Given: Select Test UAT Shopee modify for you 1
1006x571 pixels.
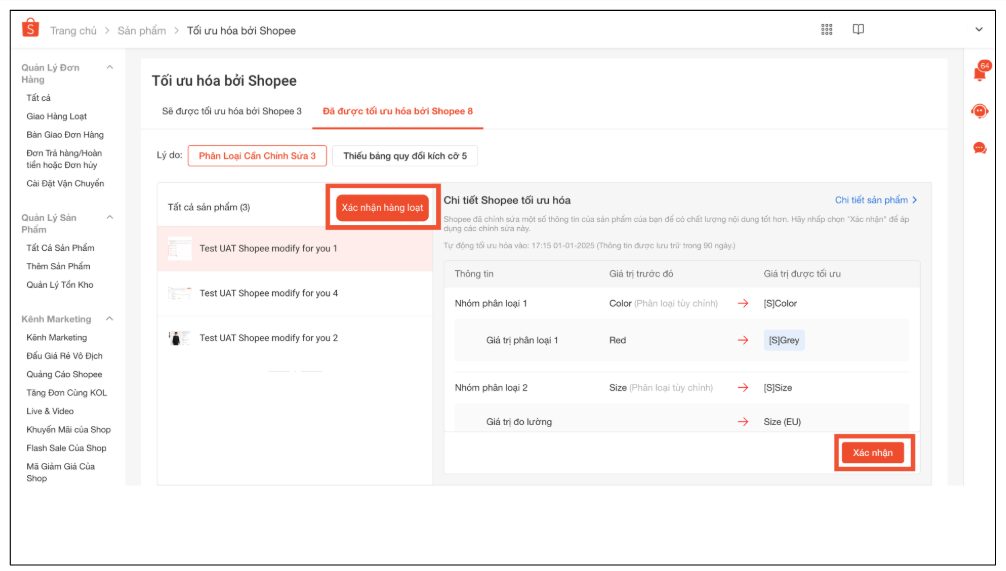Looking at the screenshot, I should pyautogui.click(x=295, y=248).
